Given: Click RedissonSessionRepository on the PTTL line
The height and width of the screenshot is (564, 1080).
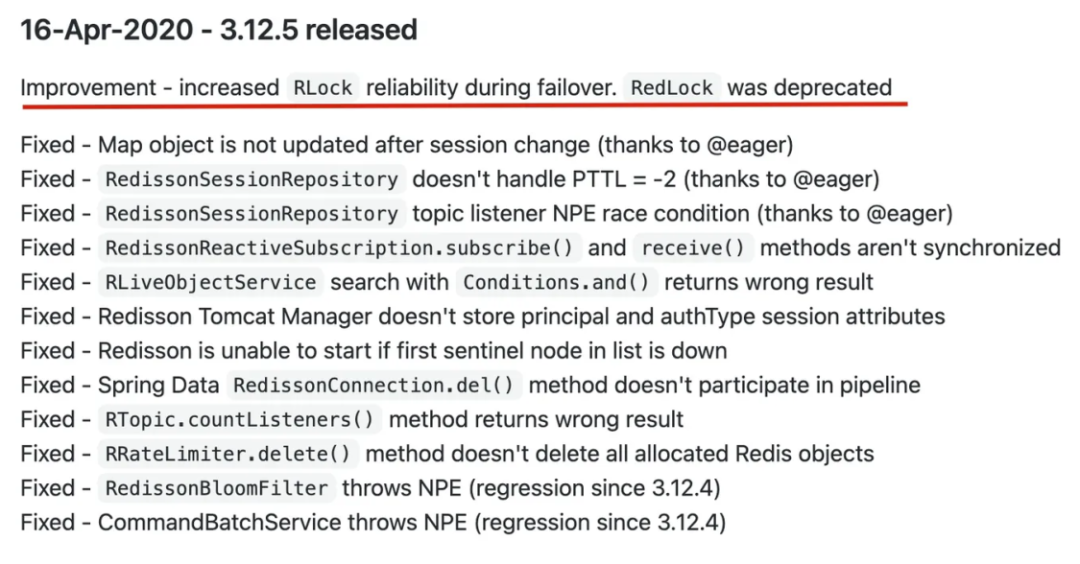Looking at the screenshot, I should (x=251, y=180).
